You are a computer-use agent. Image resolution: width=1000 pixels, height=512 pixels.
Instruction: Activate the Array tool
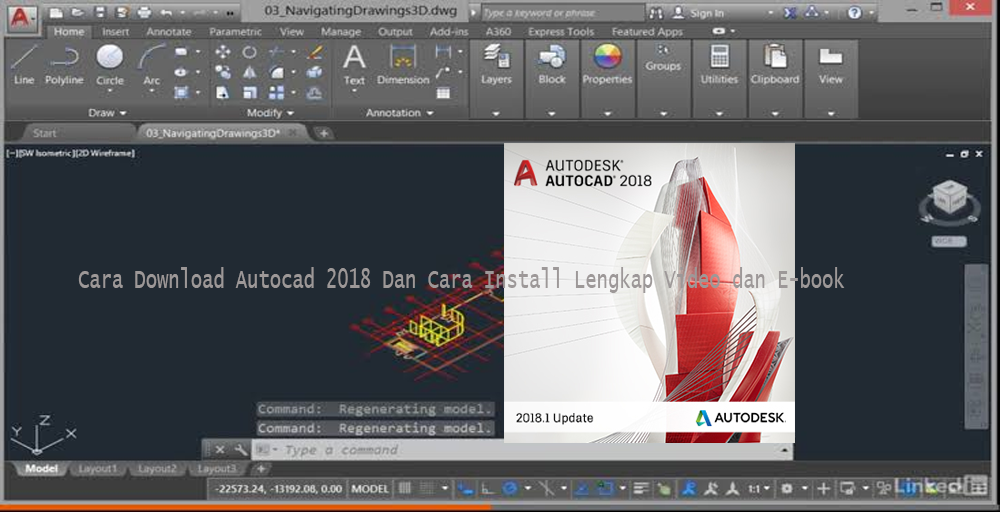(x=276, y=93)
